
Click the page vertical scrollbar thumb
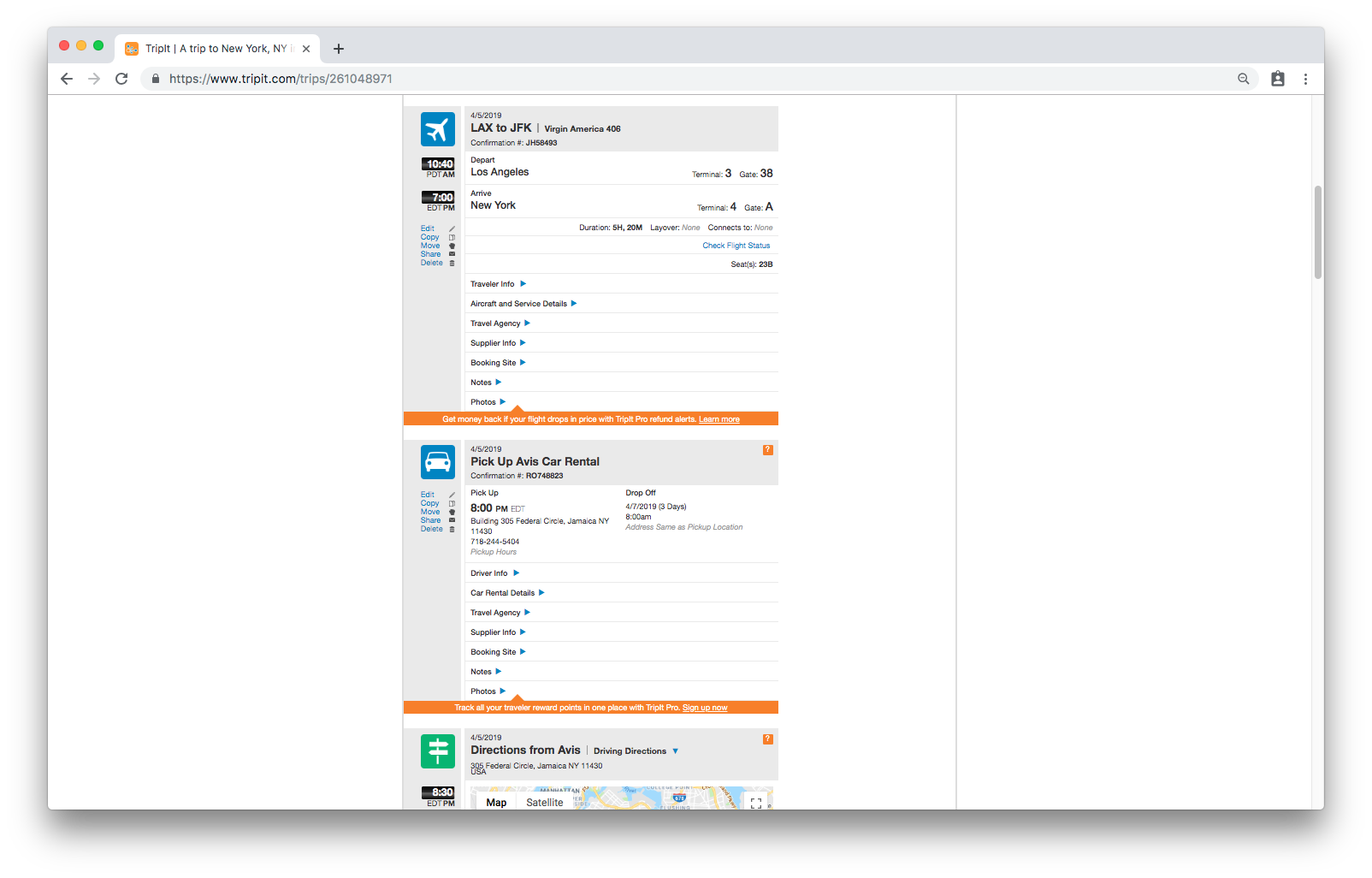(1318, 232)
